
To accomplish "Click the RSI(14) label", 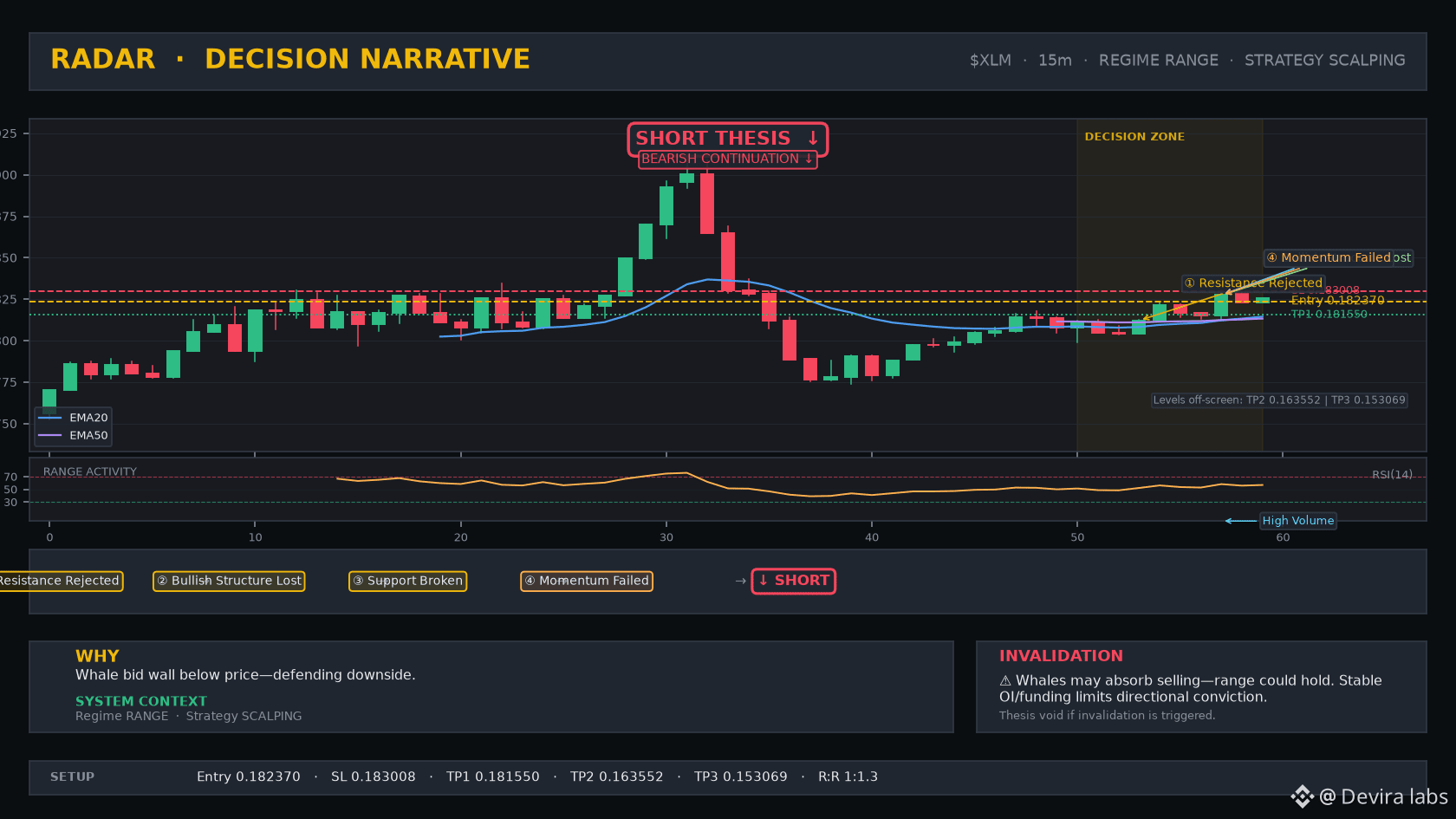I will (x=1392, y=475).
